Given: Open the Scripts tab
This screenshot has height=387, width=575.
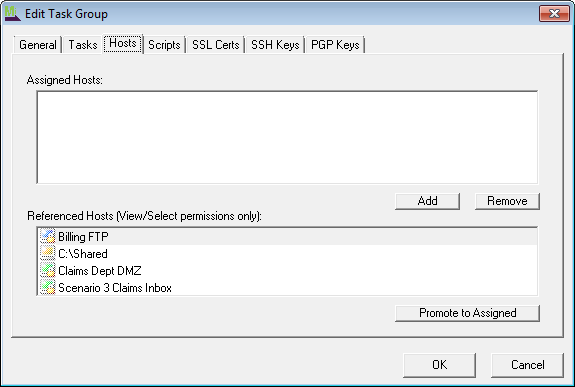Looking at the screenshot, I should [164, 45].
